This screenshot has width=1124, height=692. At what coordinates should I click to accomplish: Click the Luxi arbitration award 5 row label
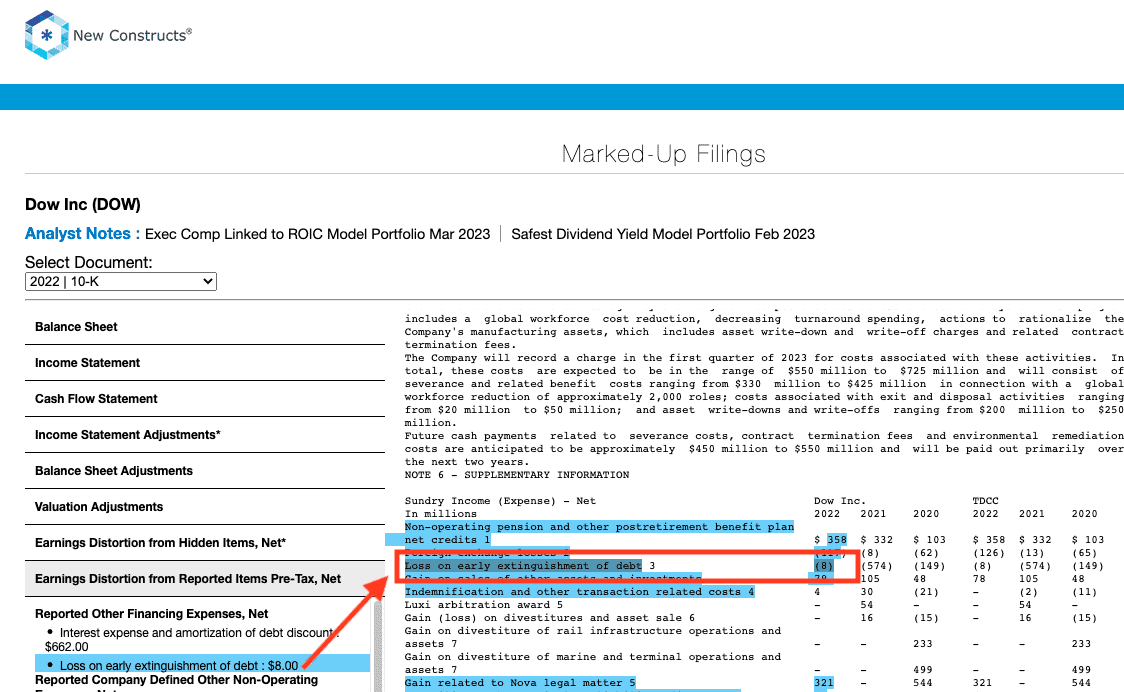coord(484,605)
